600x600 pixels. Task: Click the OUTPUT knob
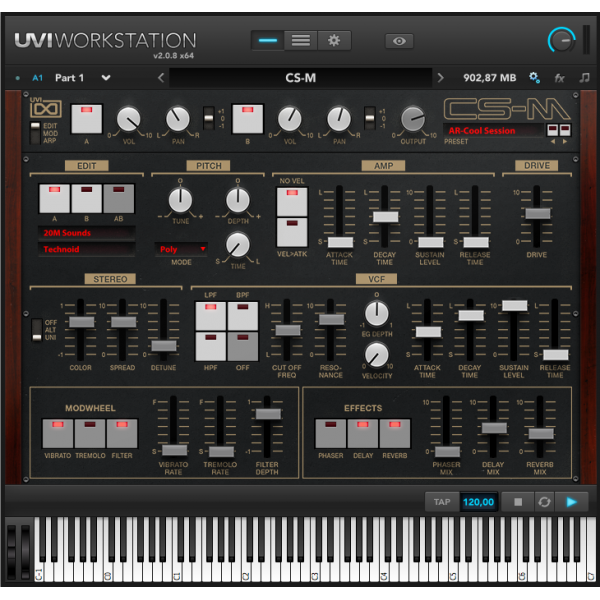click(x=413, y=119)
